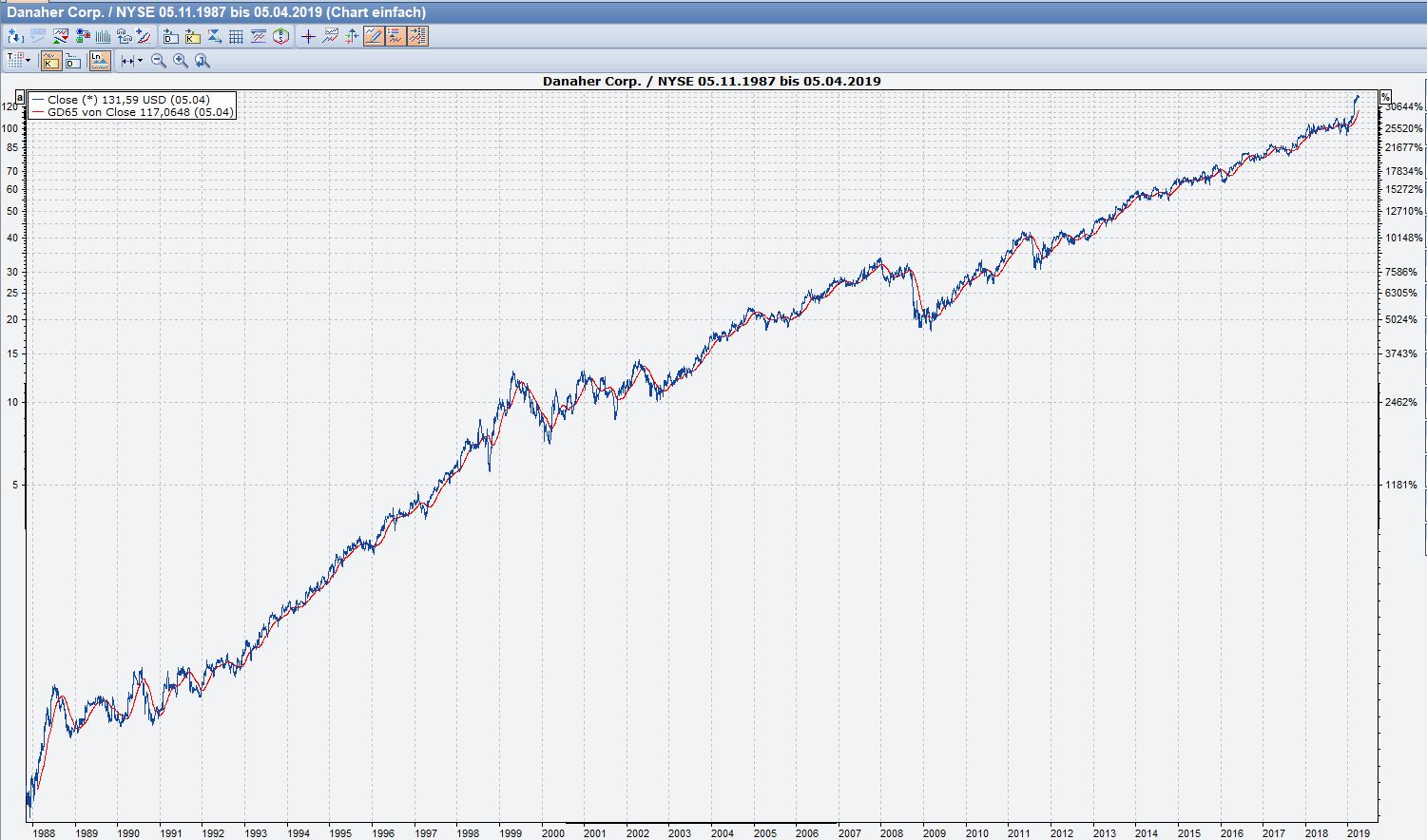Image resolution: width=1427 pixels, height=840 pixels.
Task: Click the price label 40 on left axis
Action: [x=12, y=238]
